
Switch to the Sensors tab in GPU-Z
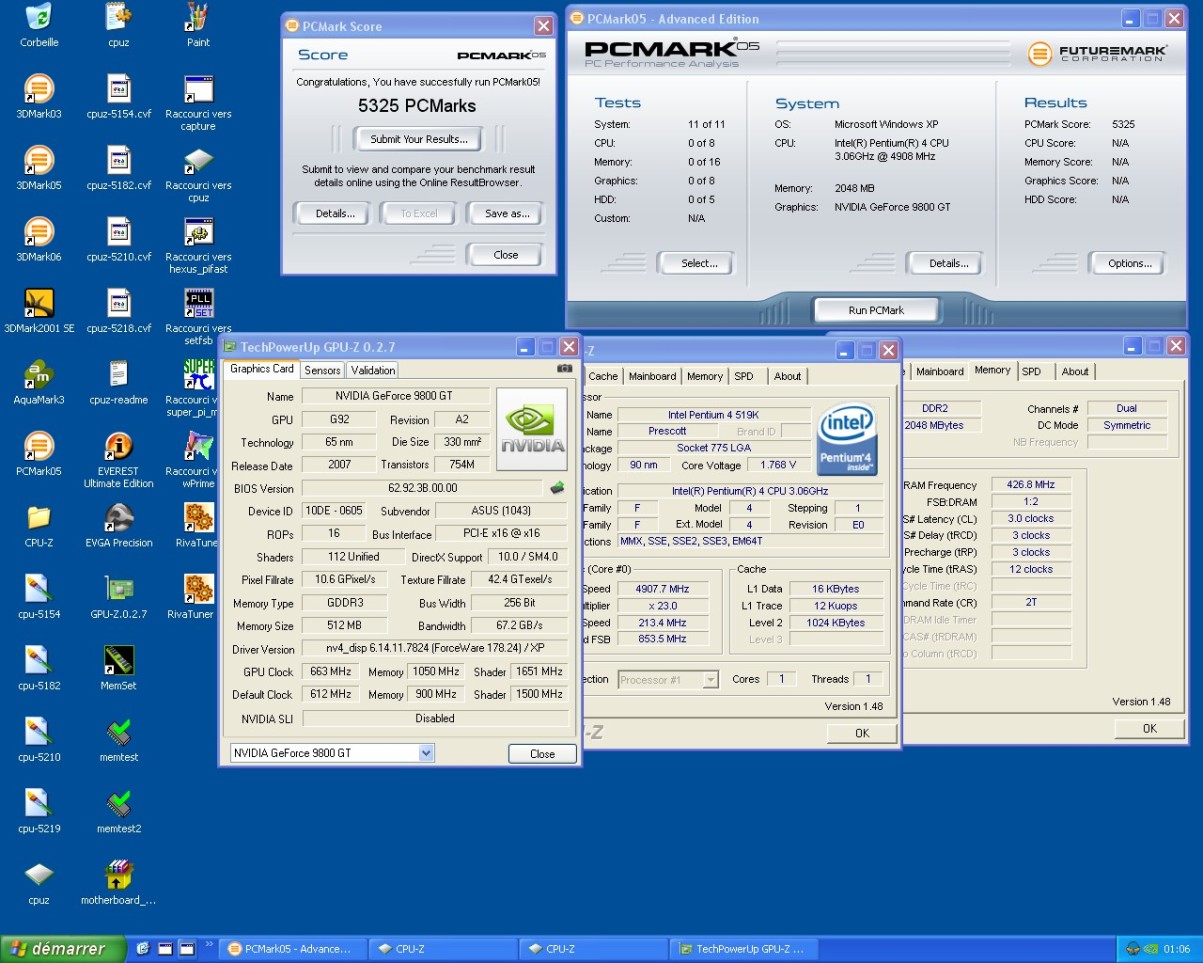click(322, 370)
